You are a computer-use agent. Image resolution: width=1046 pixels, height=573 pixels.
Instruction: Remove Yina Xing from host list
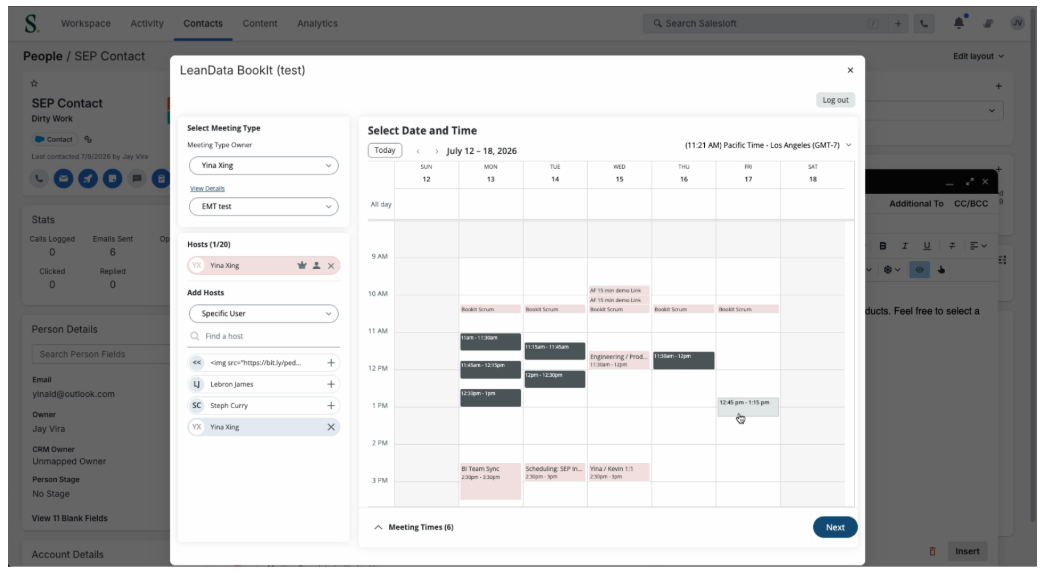(331, 427)
